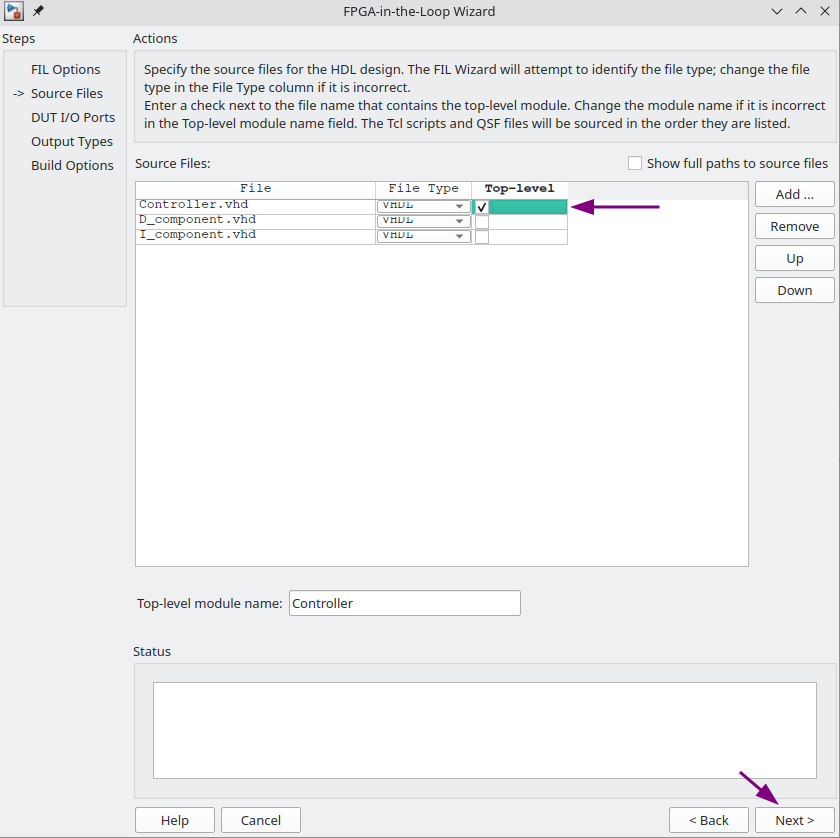Move file Up in list
The width and height of the screenshot is (840, 838).
point(794,259)
